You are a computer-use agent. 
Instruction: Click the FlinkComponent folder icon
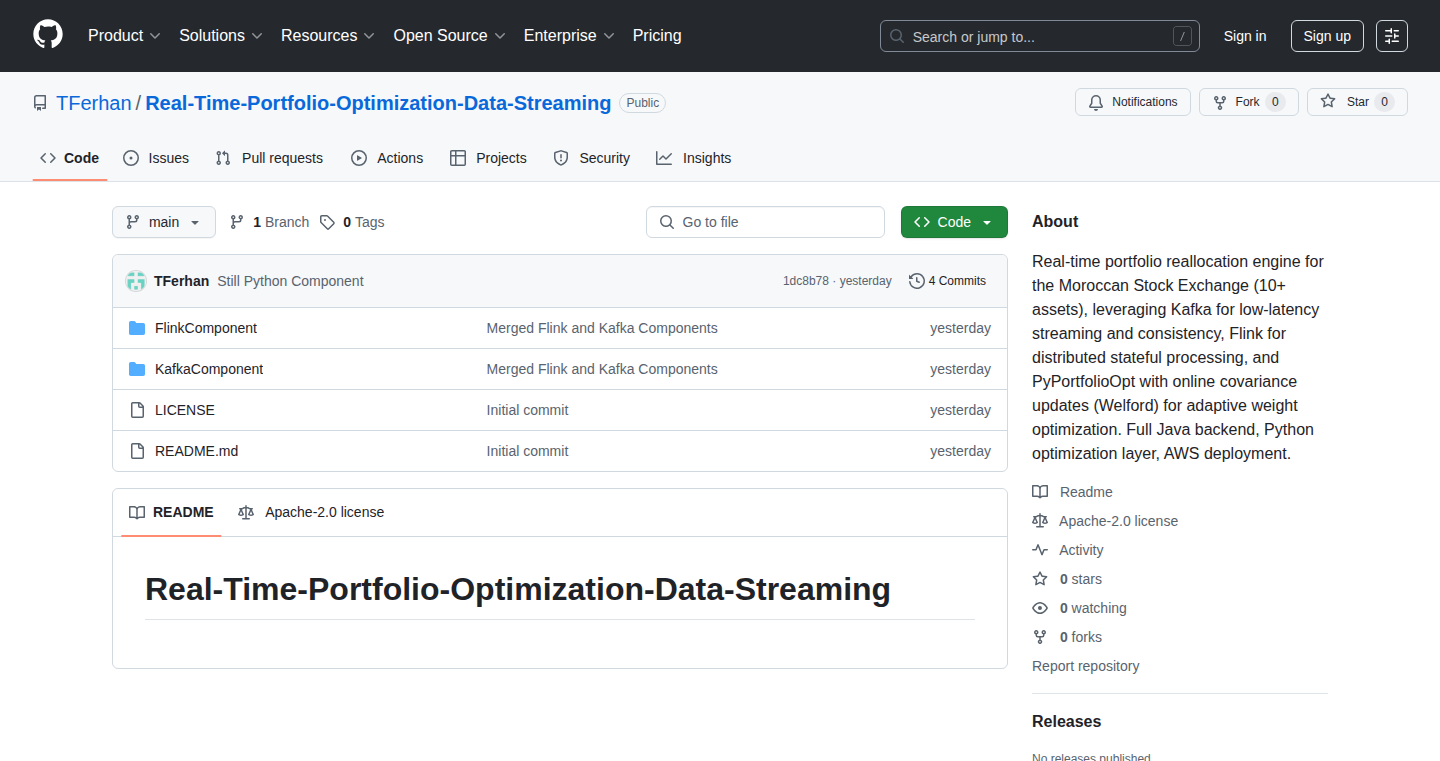(137, 328)
